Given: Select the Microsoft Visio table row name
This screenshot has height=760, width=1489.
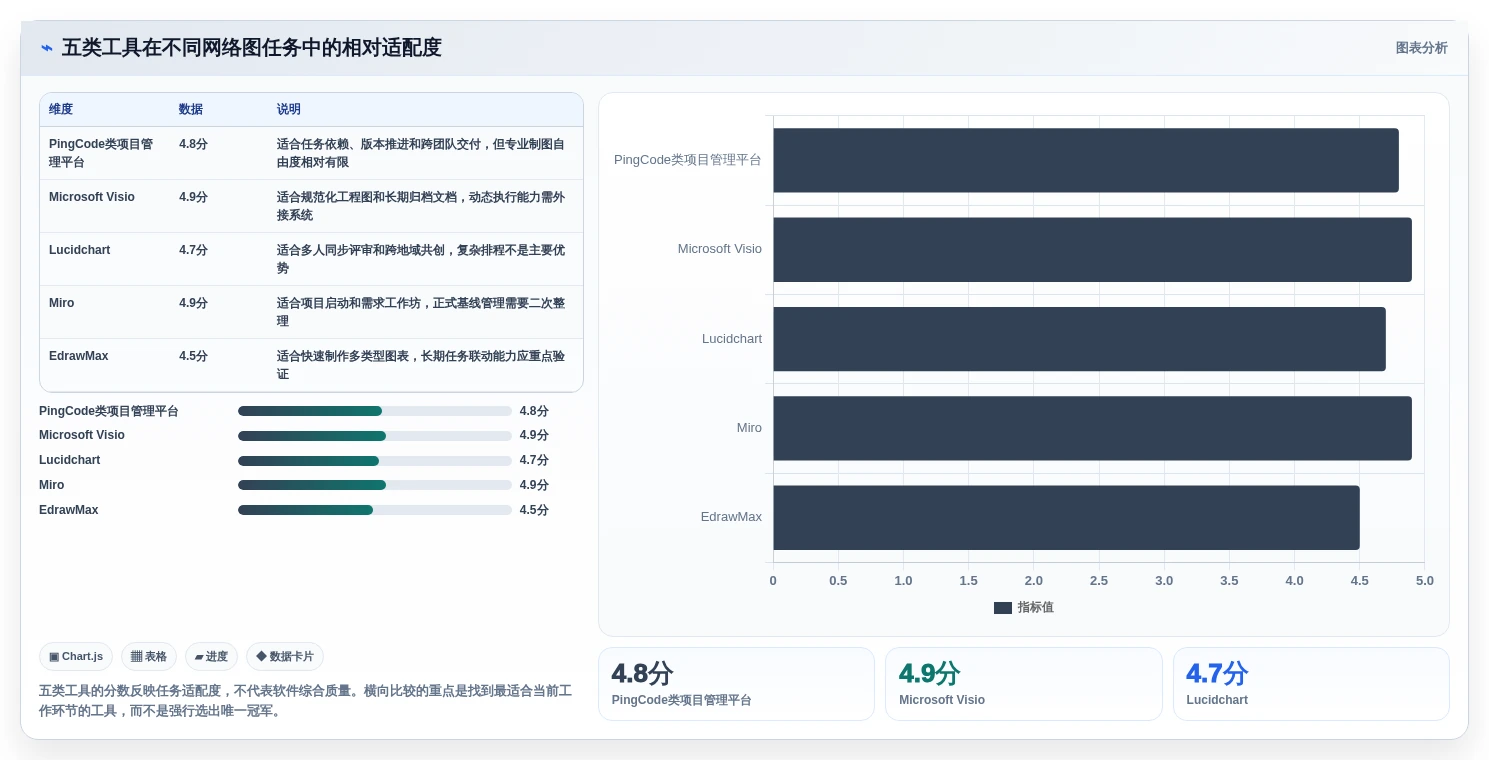Looking at the screenshot, I should click(x=92, y=197).
